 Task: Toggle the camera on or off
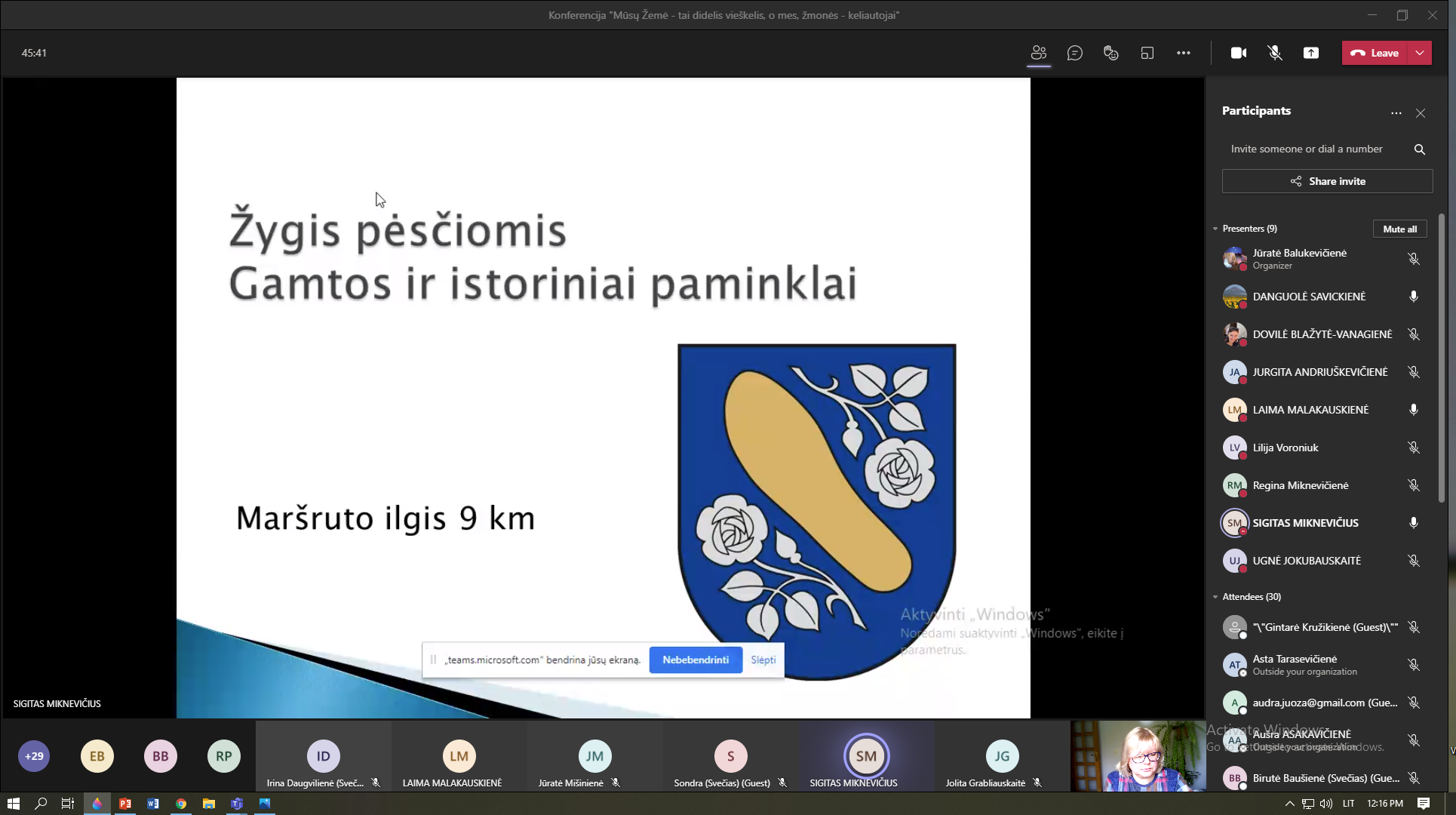(1239, 53)
